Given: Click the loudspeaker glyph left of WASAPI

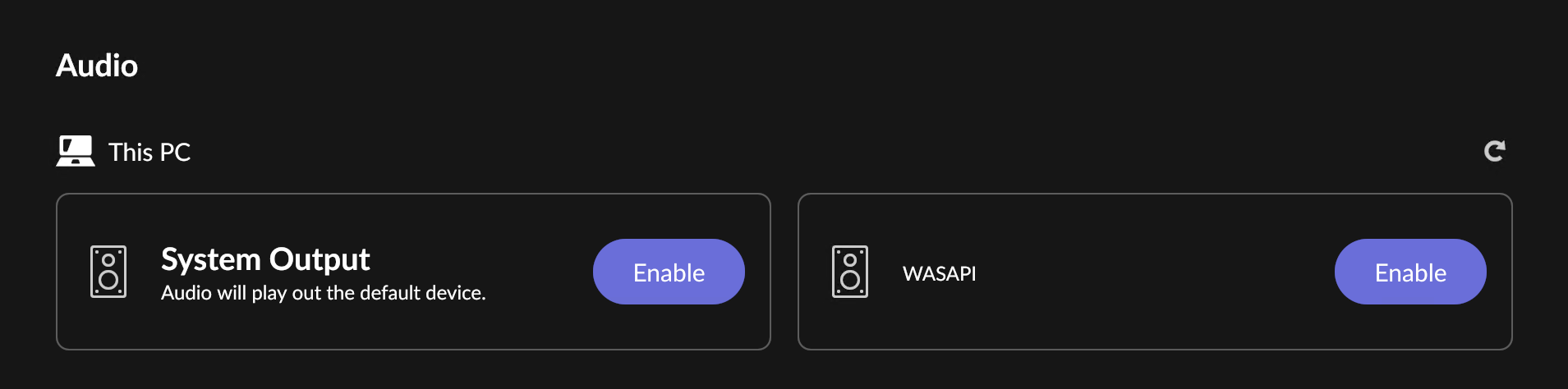Looking at the screenshot, I should [x=850, y=272].
